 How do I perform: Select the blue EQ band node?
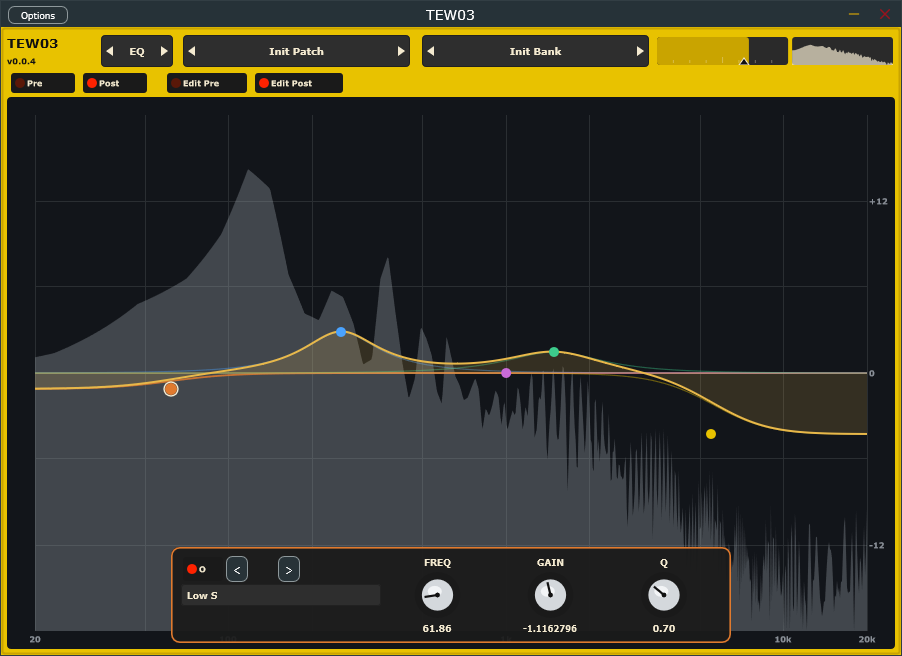tap(341, 332)
